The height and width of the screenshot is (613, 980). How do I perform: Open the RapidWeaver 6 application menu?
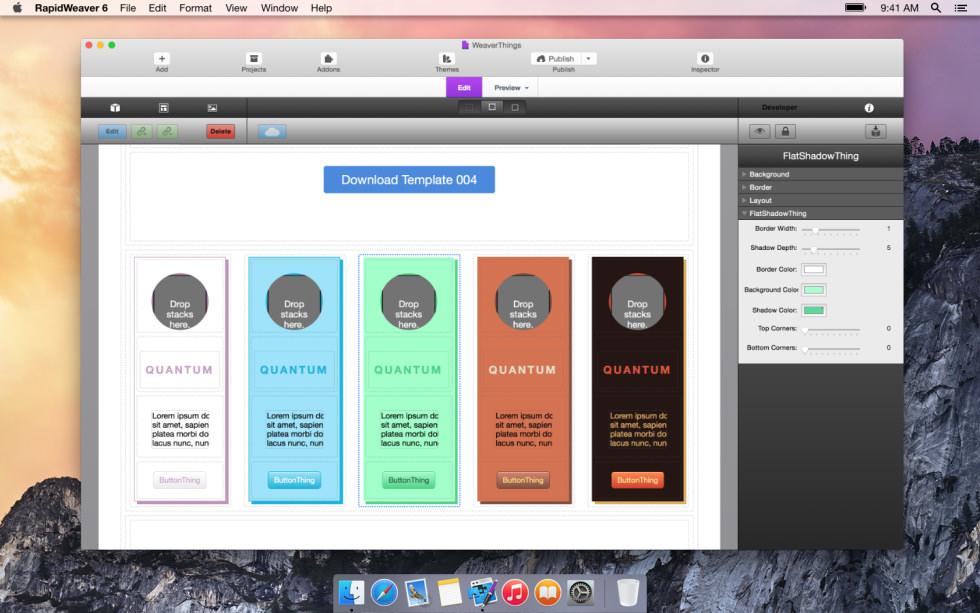tap(71, 8)
